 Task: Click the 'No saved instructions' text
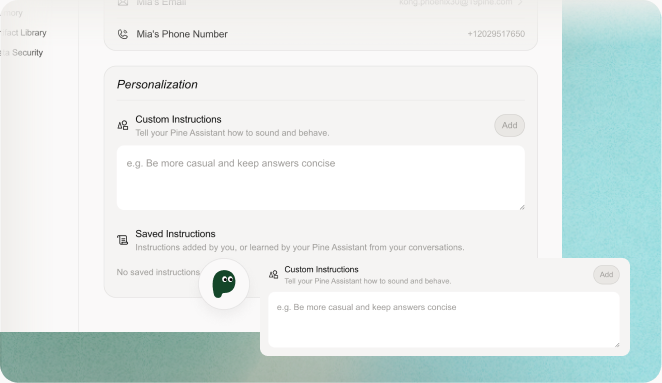158,272
